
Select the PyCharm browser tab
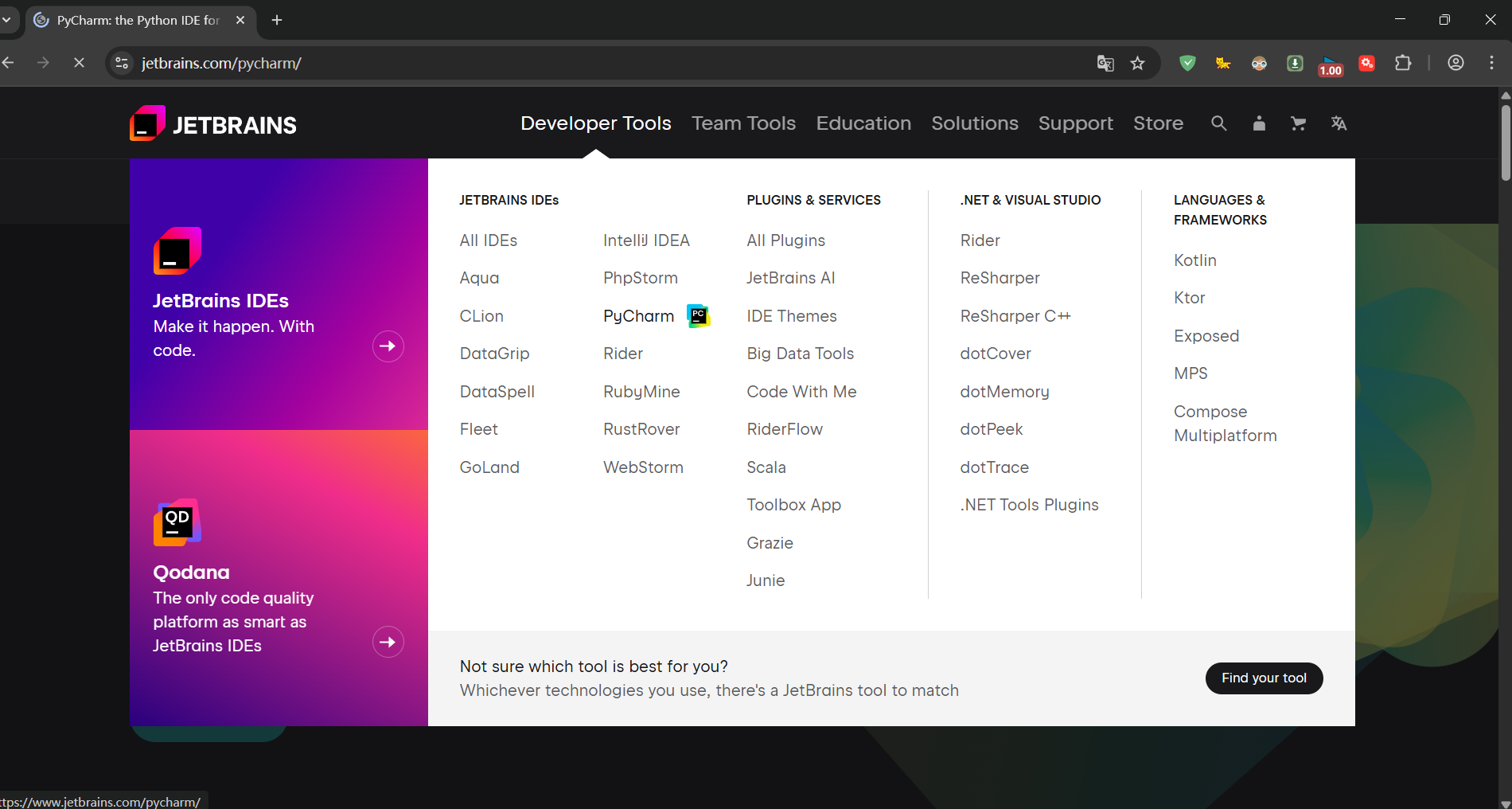[139, 20]
